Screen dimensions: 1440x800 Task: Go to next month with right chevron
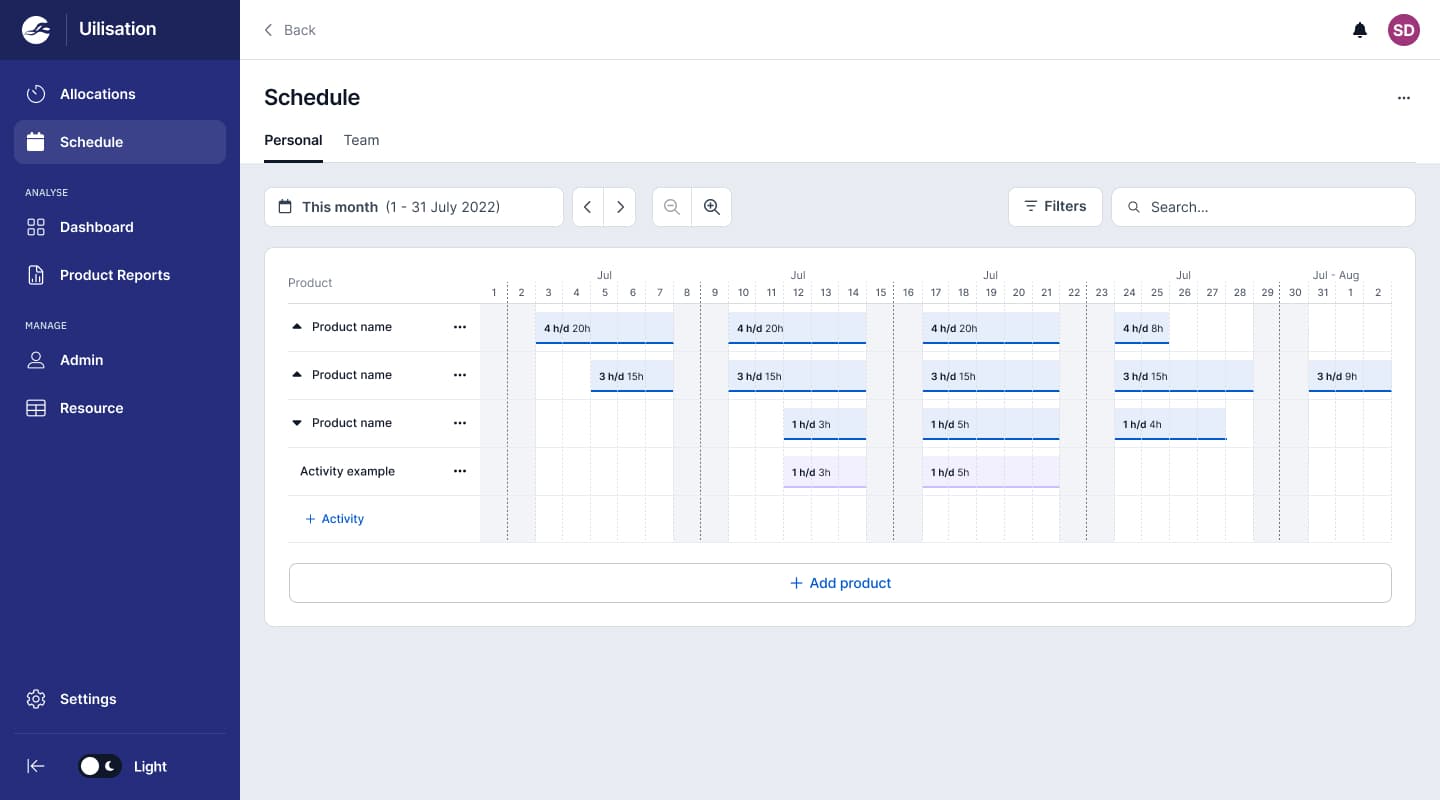(x=620, y=207)
